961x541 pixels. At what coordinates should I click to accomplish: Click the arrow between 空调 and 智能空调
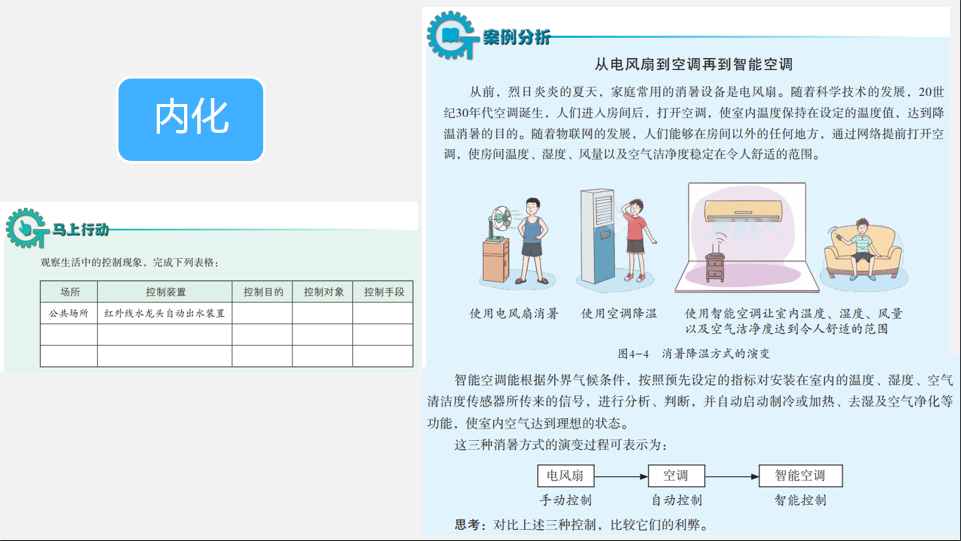(732, 476)
